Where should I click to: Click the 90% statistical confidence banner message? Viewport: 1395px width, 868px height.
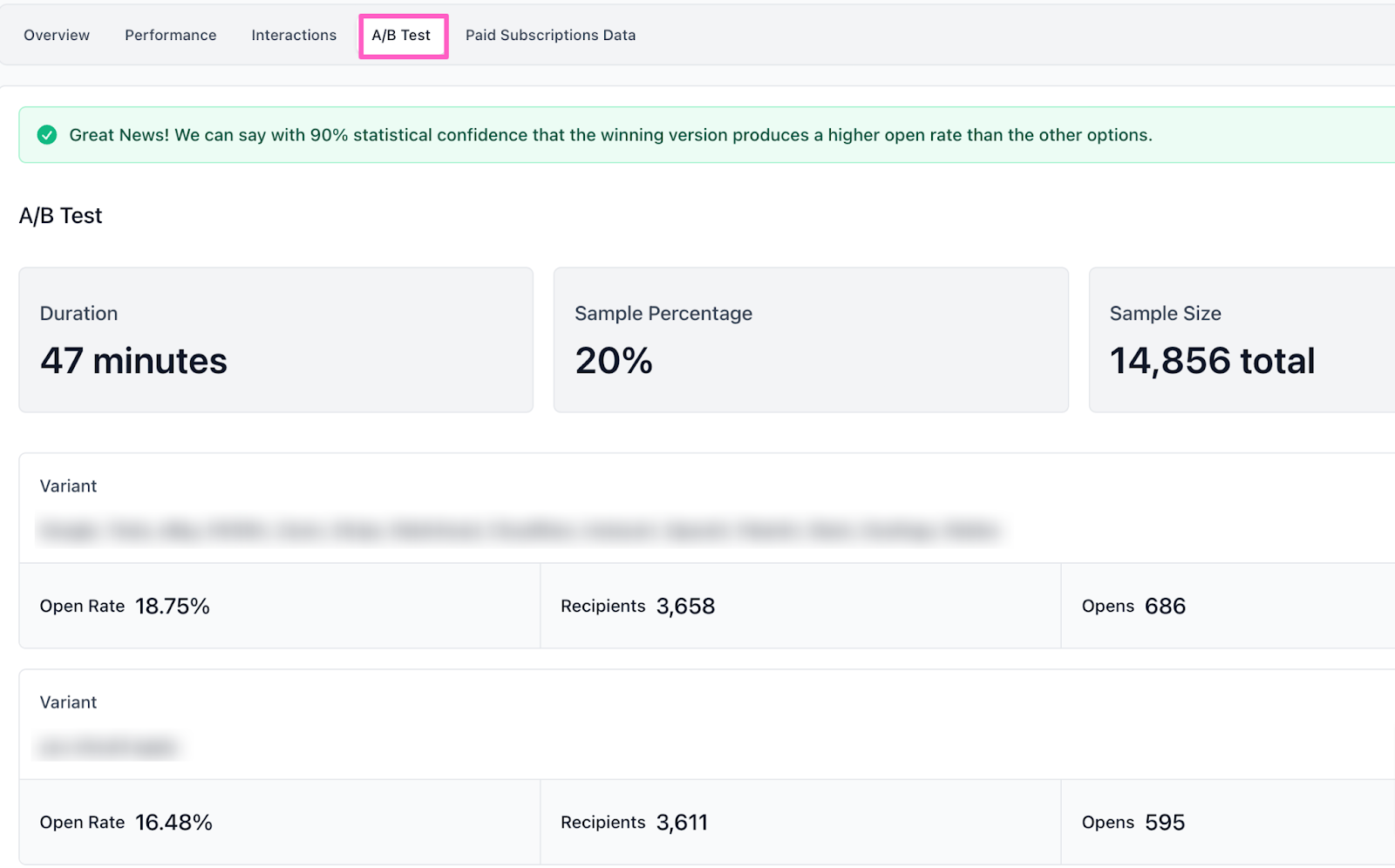[x=610, y=135]
